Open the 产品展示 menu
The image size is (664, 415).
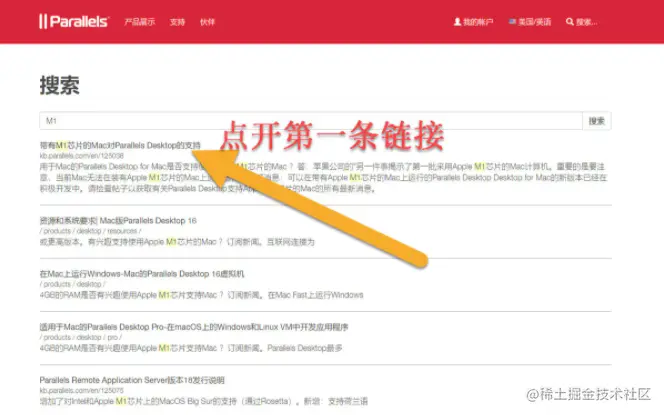click(140, 22)
